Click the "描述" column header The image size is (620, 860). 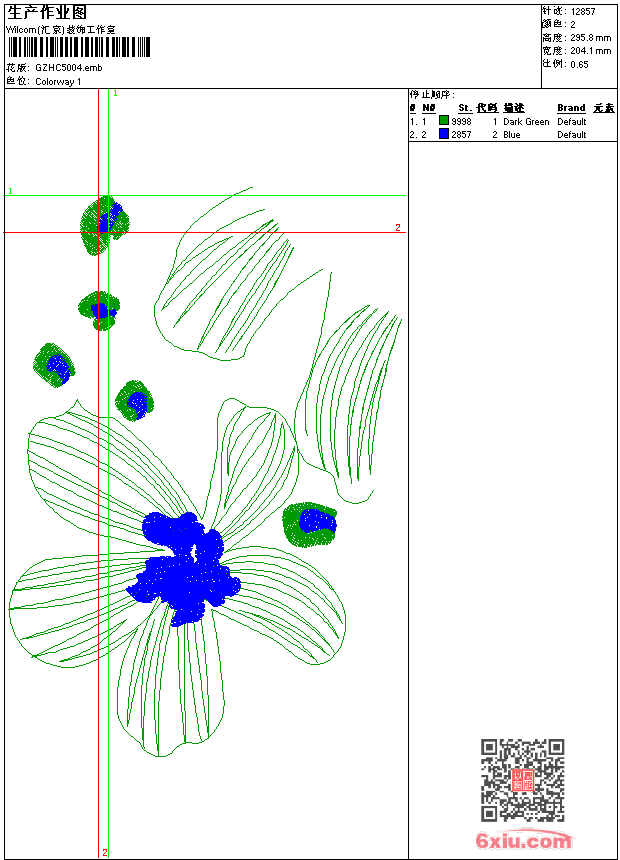[514, 108]
